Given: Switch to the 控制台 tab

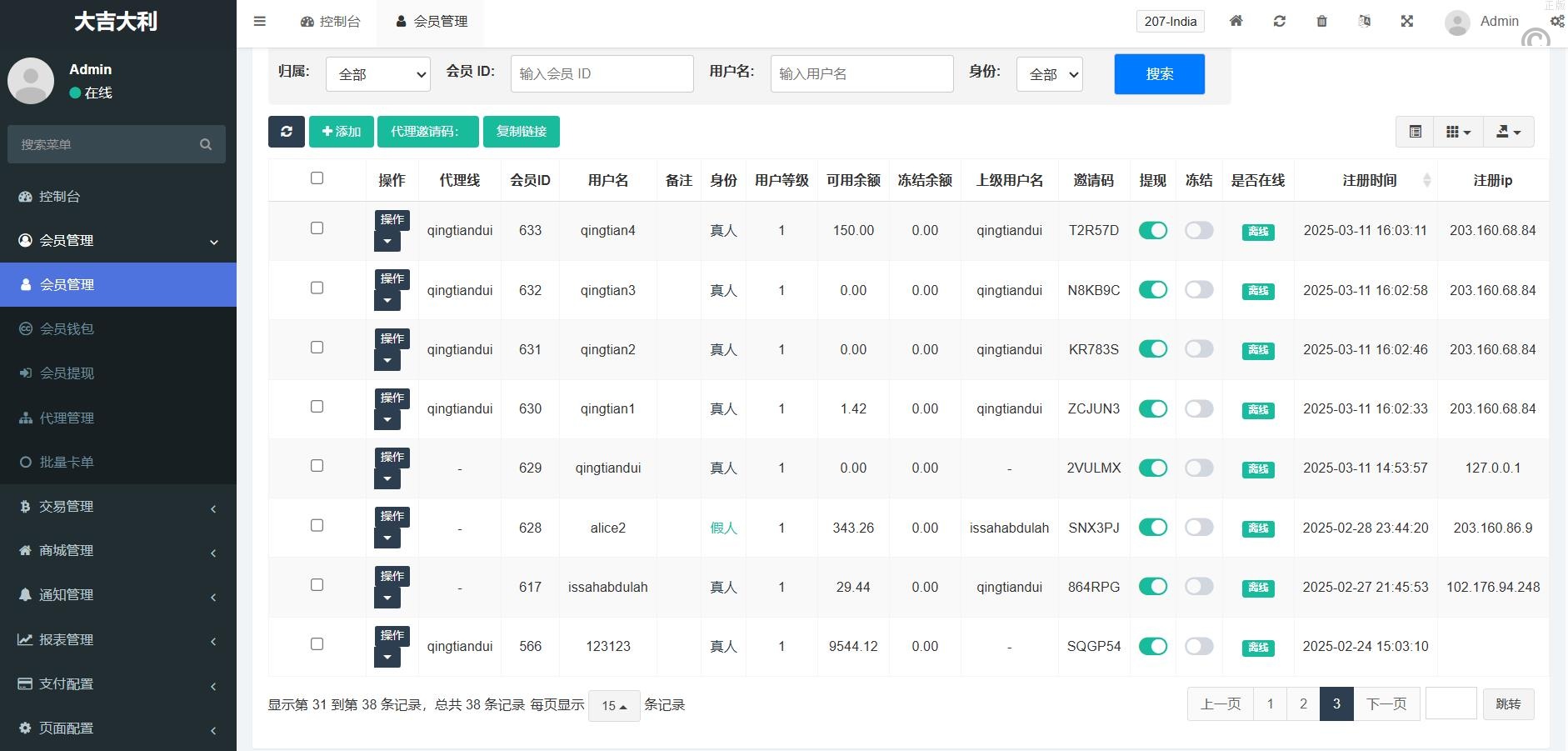Looking at the screenshot, I should pyautogui.click(x=331, y=22).
